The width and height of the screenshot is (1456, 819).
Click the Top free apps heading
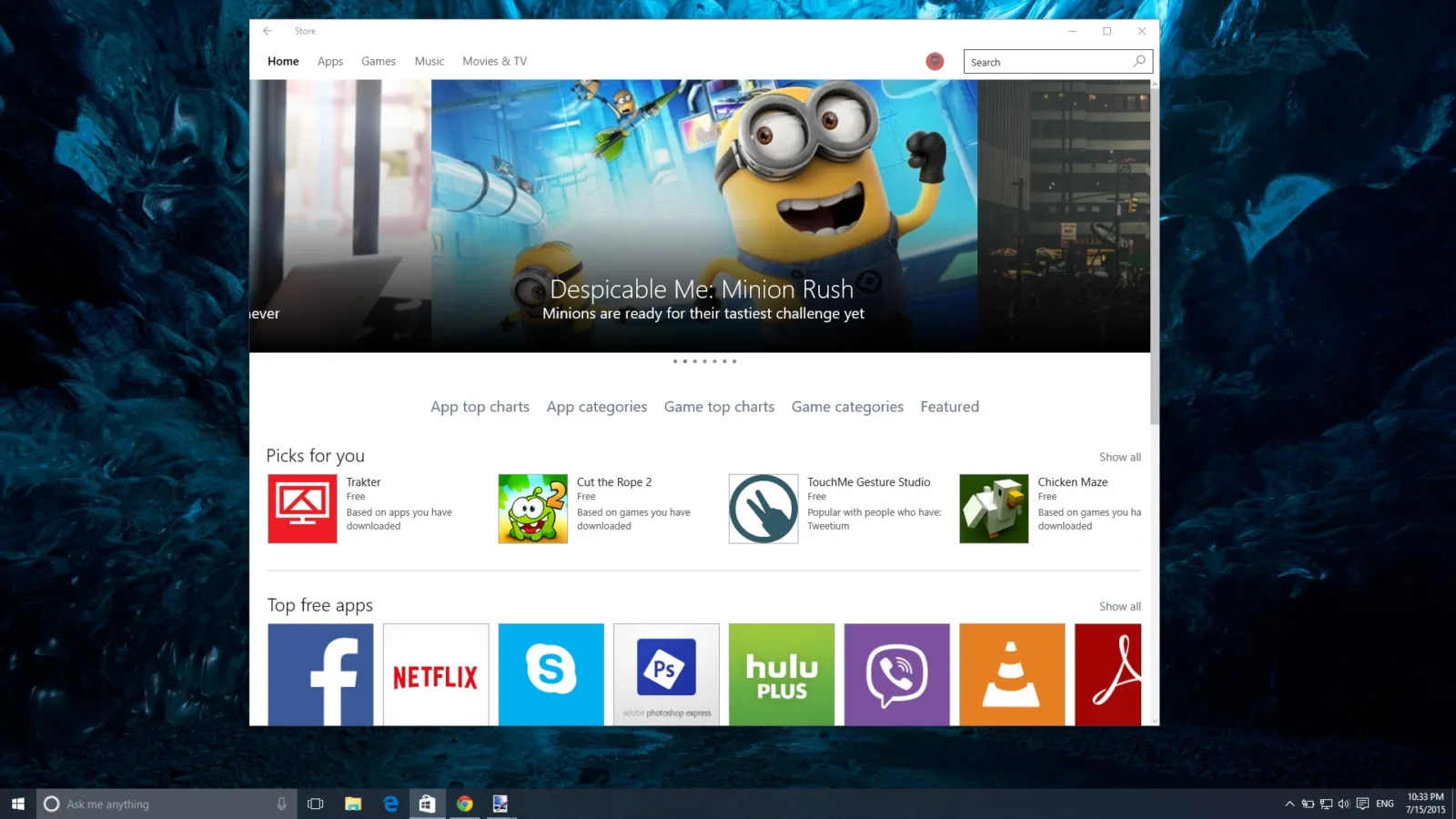point(320,605)
